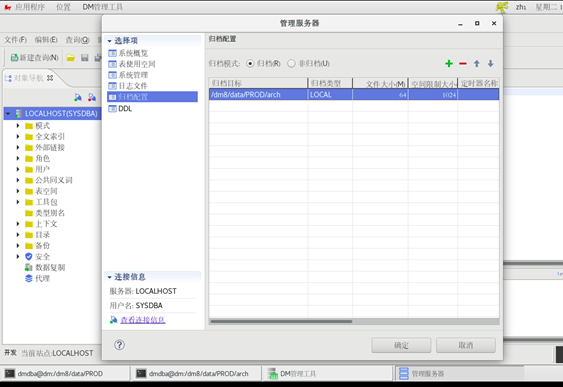Screen dimensions: 563x387
Task: Click the application logo icon in top panel
Action: tap(8, 7)
